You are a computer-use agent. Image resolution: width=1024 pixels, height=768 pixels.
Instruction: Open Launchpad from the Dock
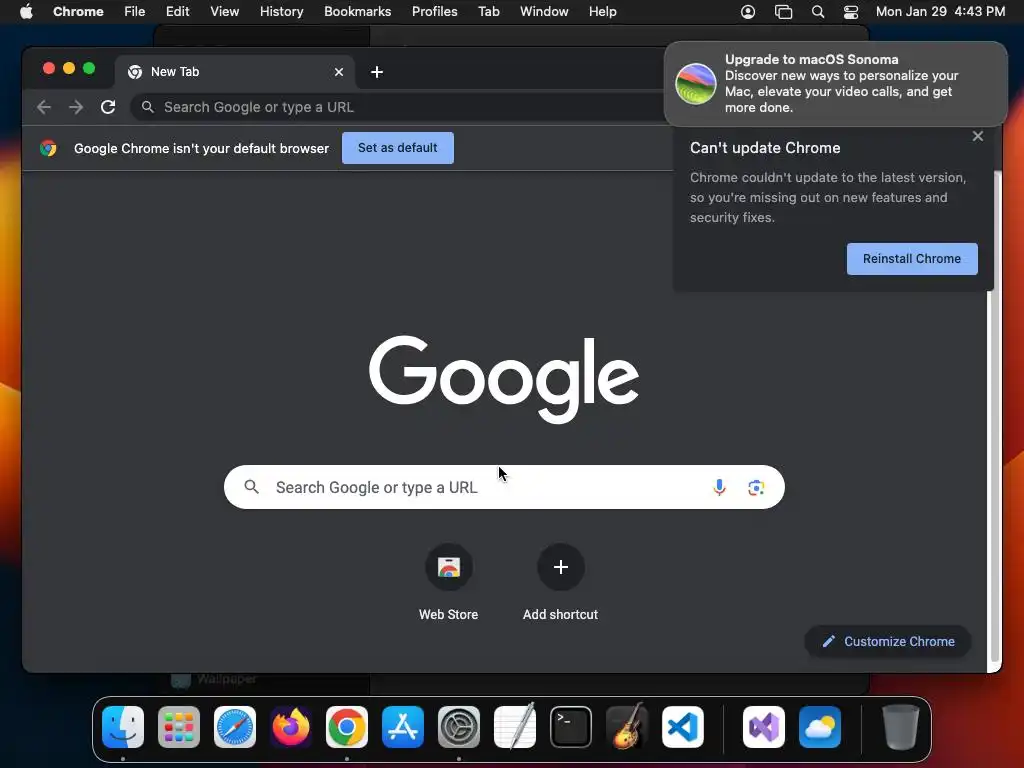pos(179,727)
